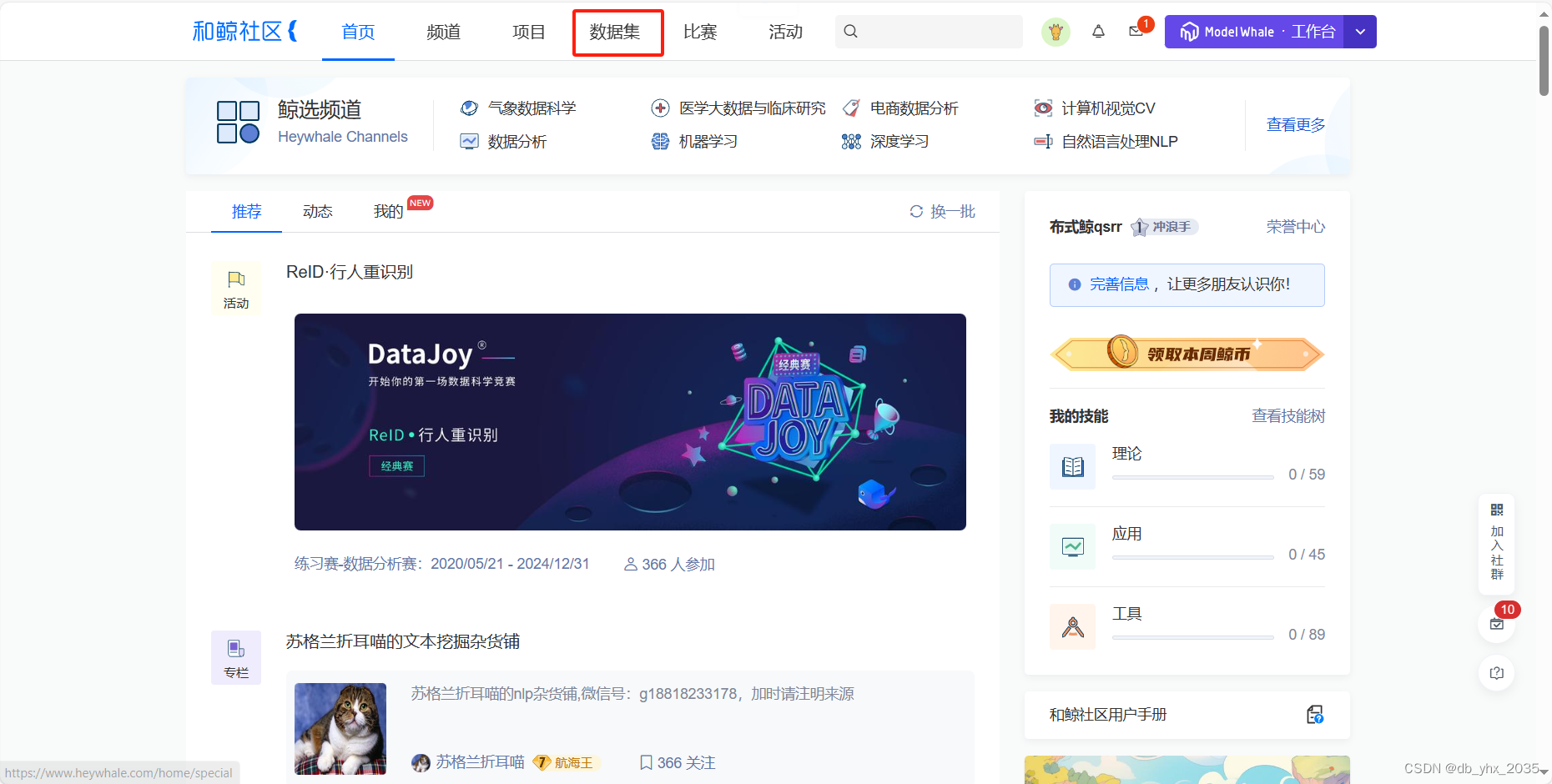
Task: Click the 活动 flag icon
Action: (236, 279)
